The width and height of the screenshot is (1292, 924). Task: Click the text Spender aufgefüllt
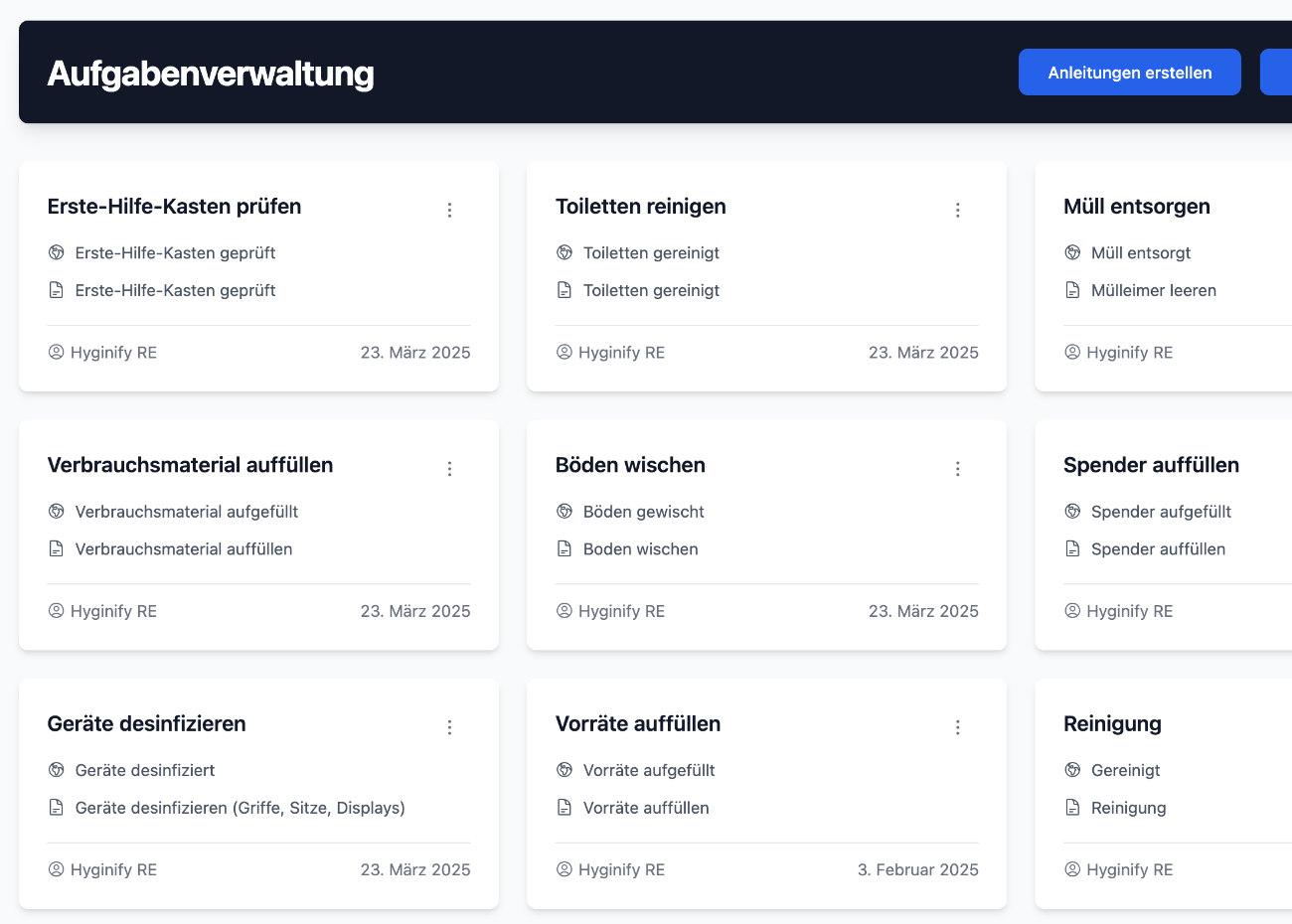1161,512
